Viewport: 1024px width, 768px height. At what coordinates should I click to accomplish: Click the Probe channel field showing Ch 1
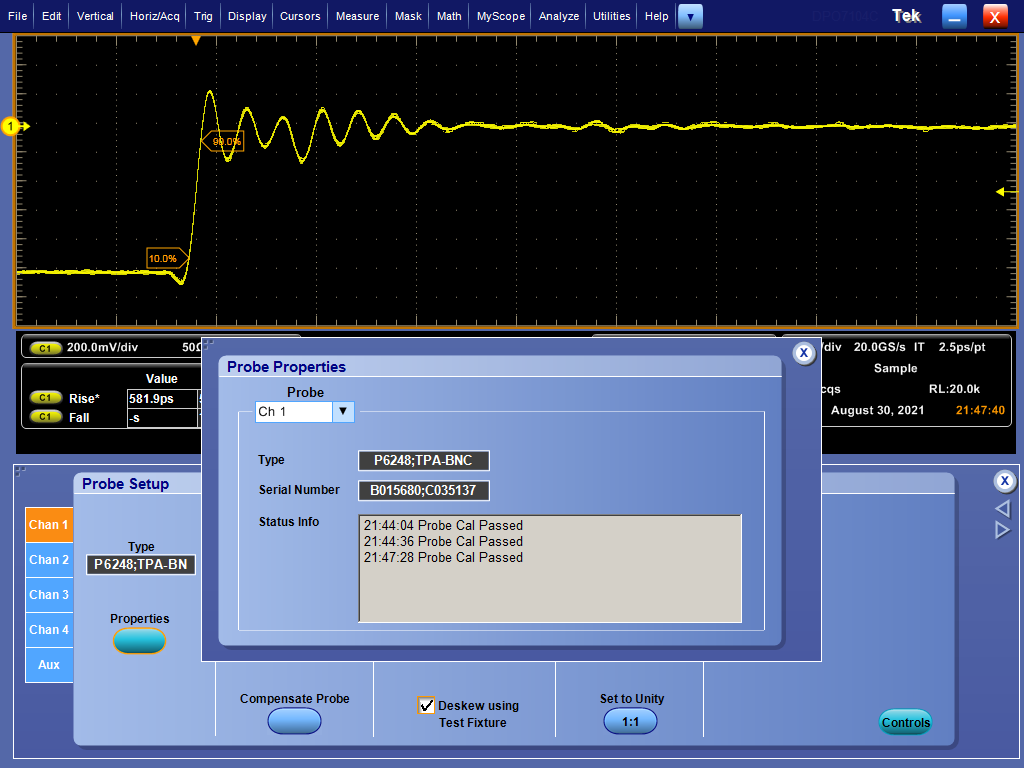tap(294, 411)
